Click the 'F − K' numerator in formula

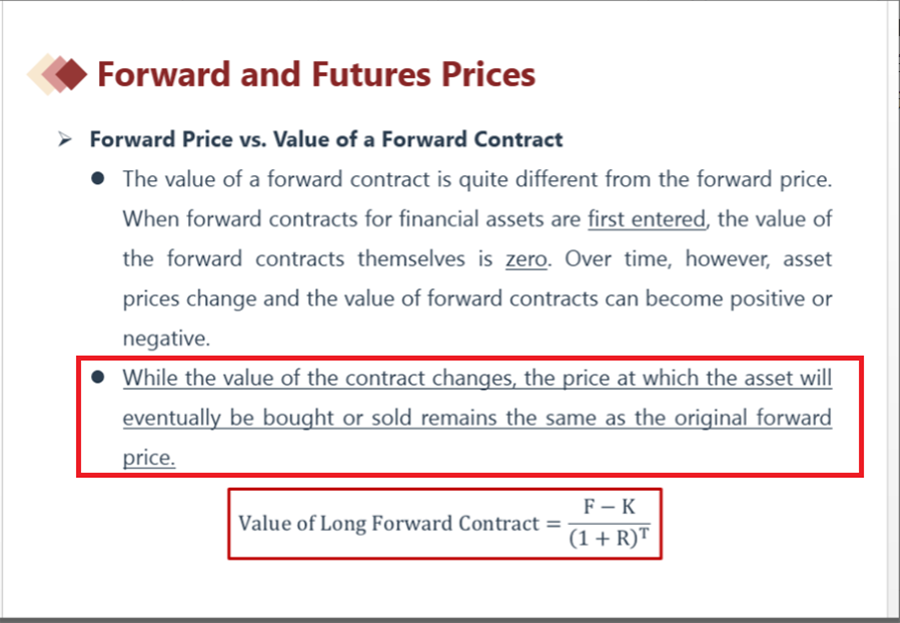(610, 507)
